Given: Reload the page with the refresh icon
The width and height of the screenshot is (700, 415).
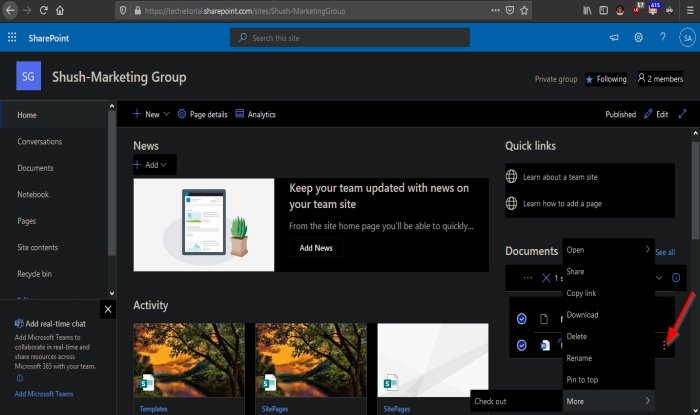Looking at the screenshot, I should 43,10.
